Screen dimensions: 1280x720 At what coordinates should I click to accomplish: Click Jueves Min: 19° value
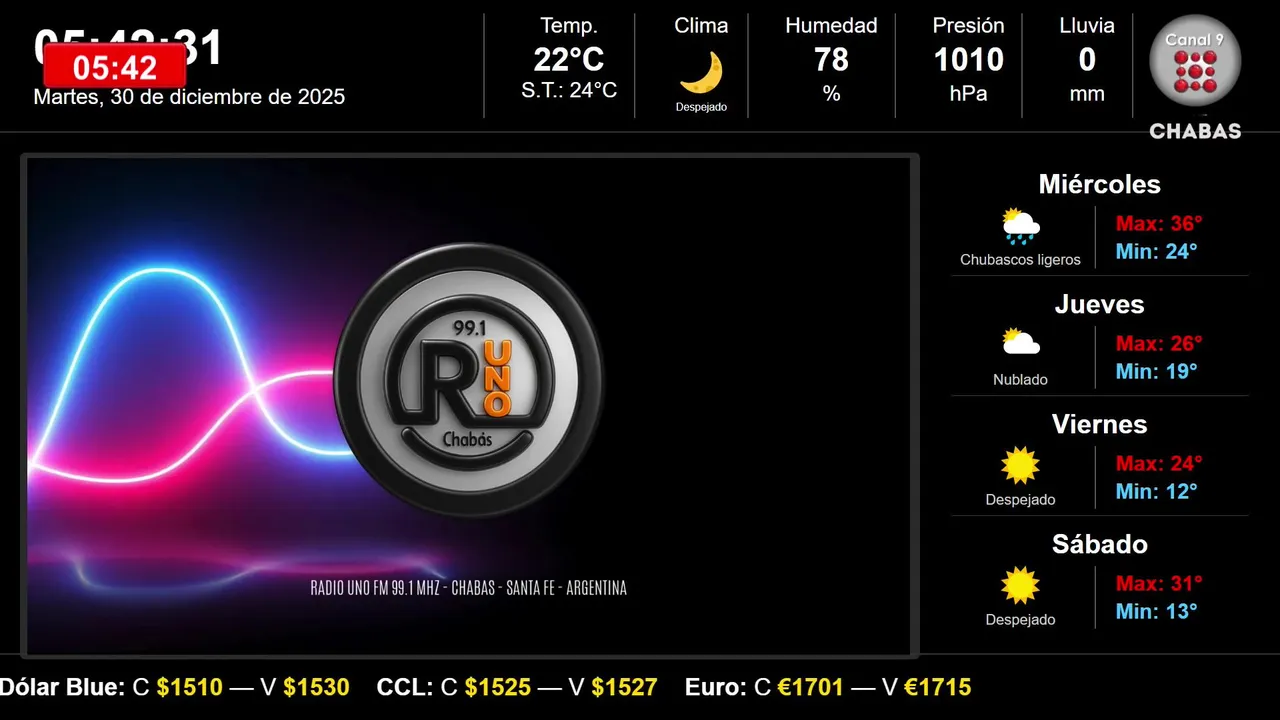(x=1156, y=372)
